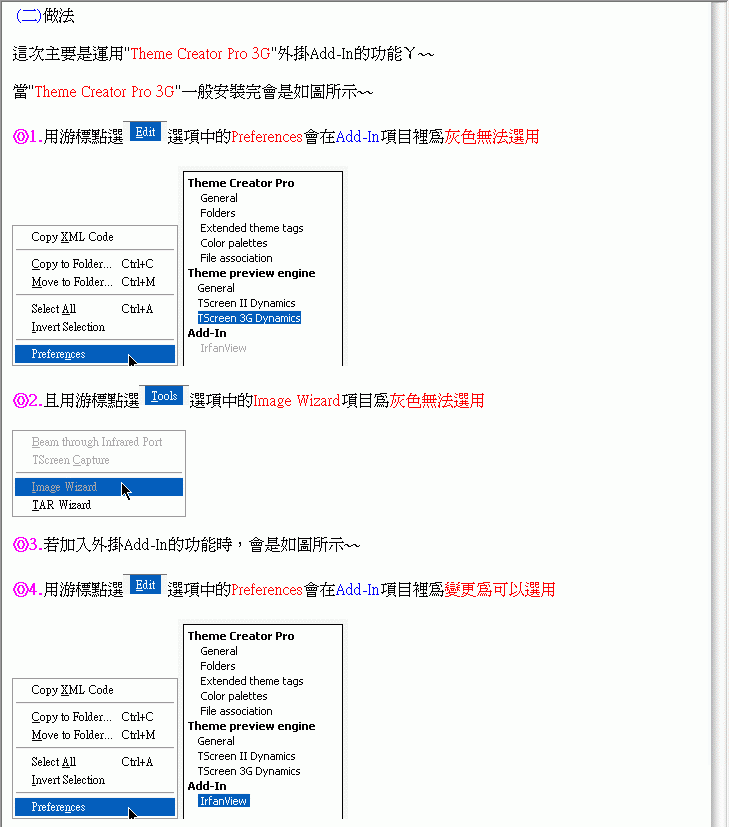Open Preferences in step 4 Edit menu

point(95,807)
